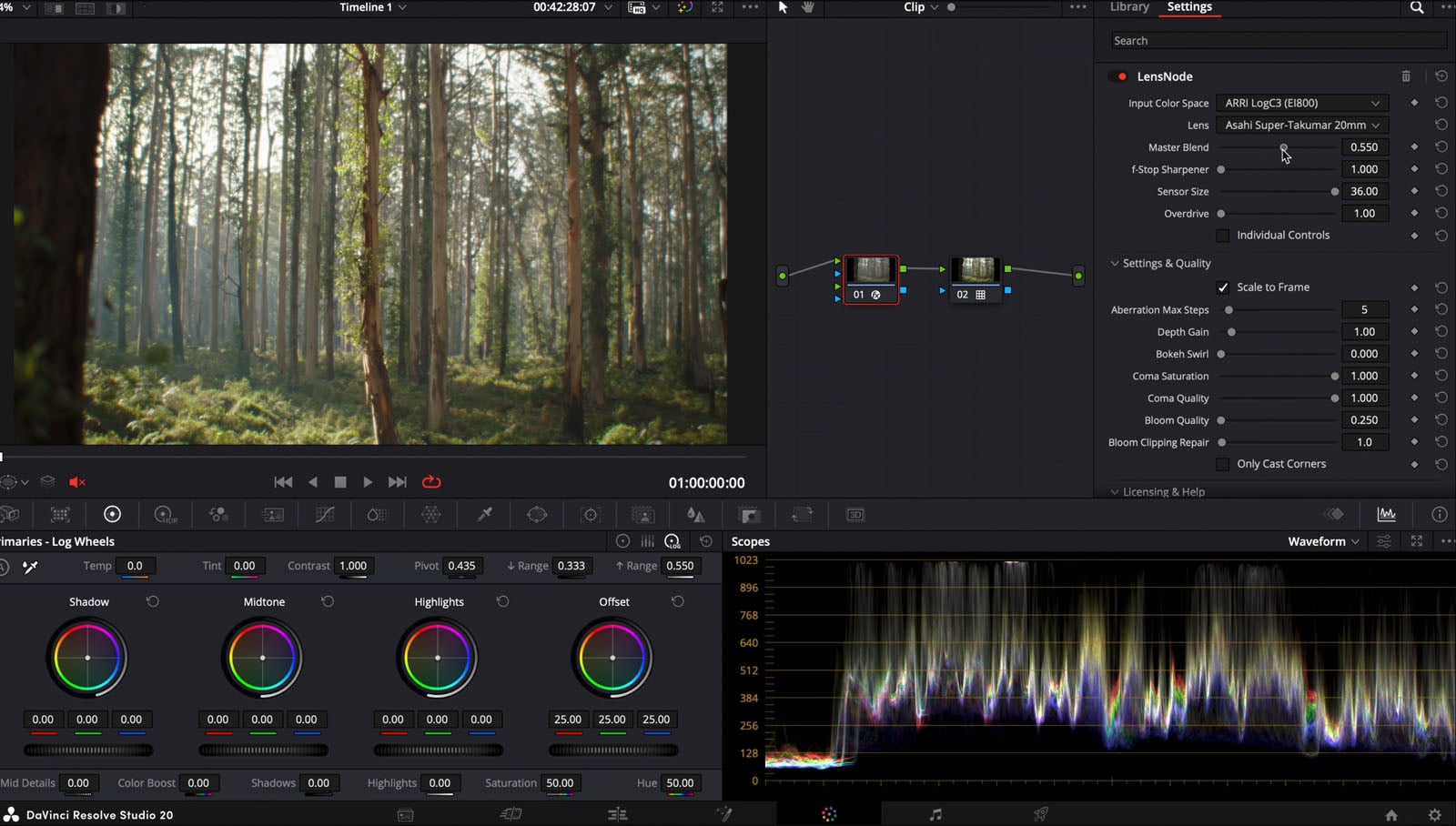Enable the Only Cast Corners checkbox
Image resolution: width=1456 pixels, height=826 pixels.
(x=1223, y=464)
